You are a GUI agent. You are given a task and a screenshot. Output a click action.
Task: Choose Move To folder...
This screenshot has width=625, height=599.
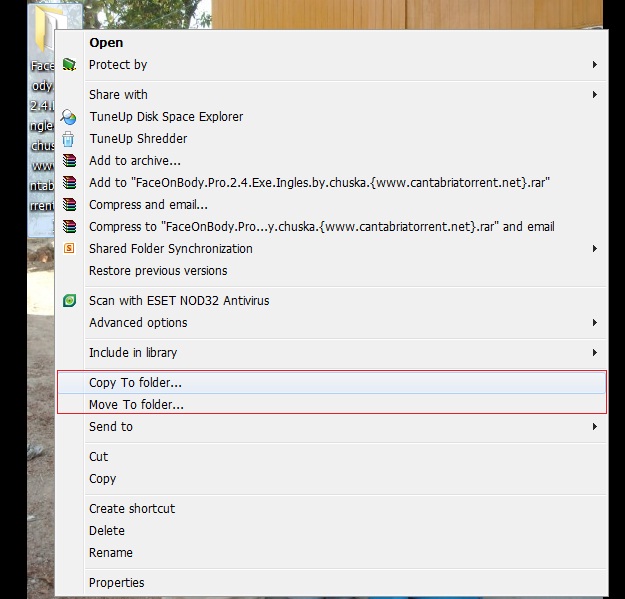[332, 405]
